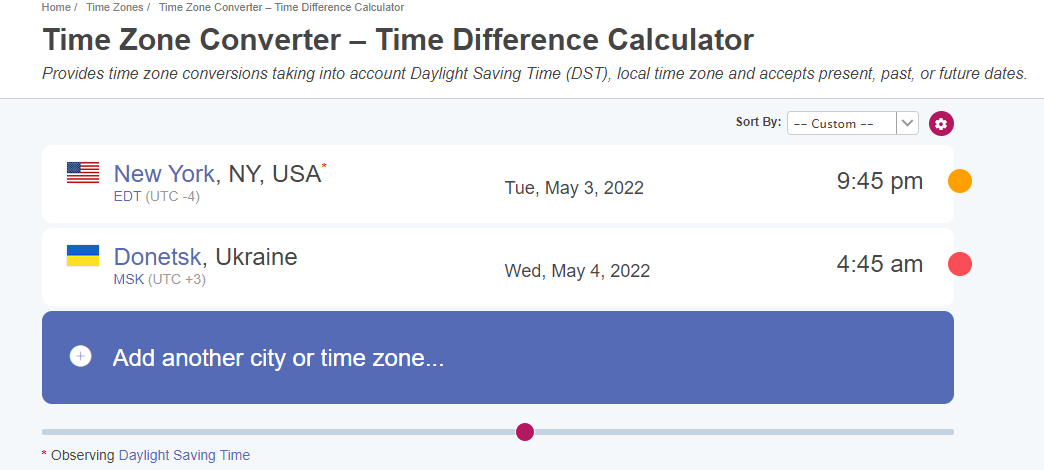Open the Donetsk city link

tap(158, 257)
